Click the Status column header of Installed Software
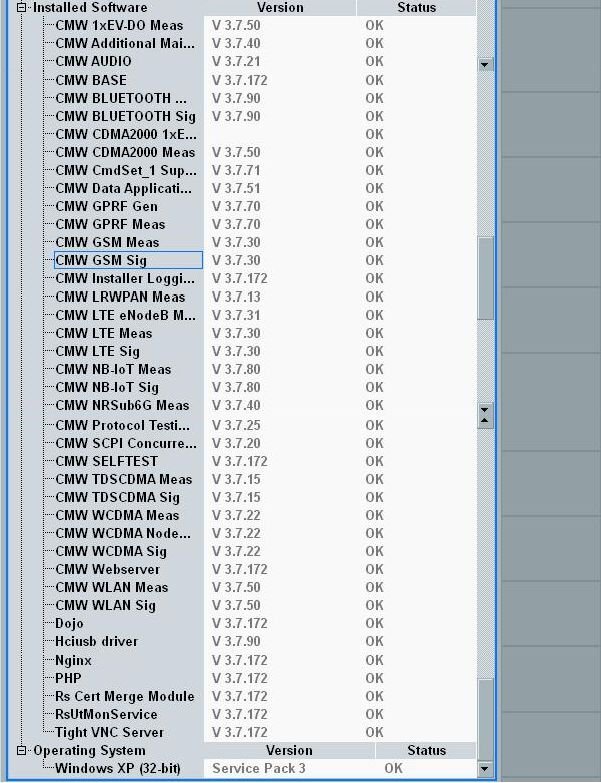601x783 pixels. click(x=417, y=7)
